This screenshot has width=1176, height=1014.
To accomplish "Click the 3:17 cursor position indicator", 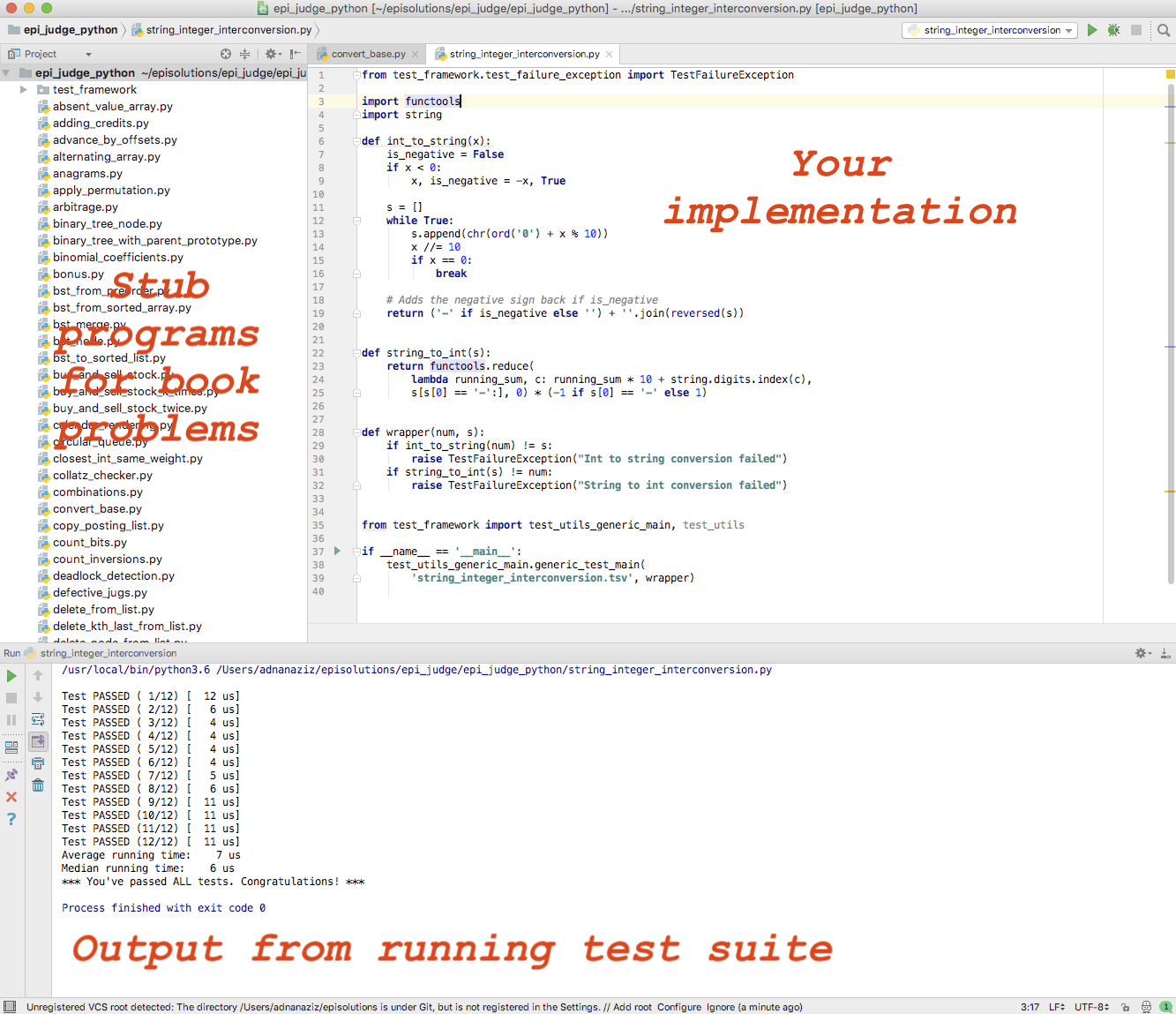I will tap(1030, 1007).
